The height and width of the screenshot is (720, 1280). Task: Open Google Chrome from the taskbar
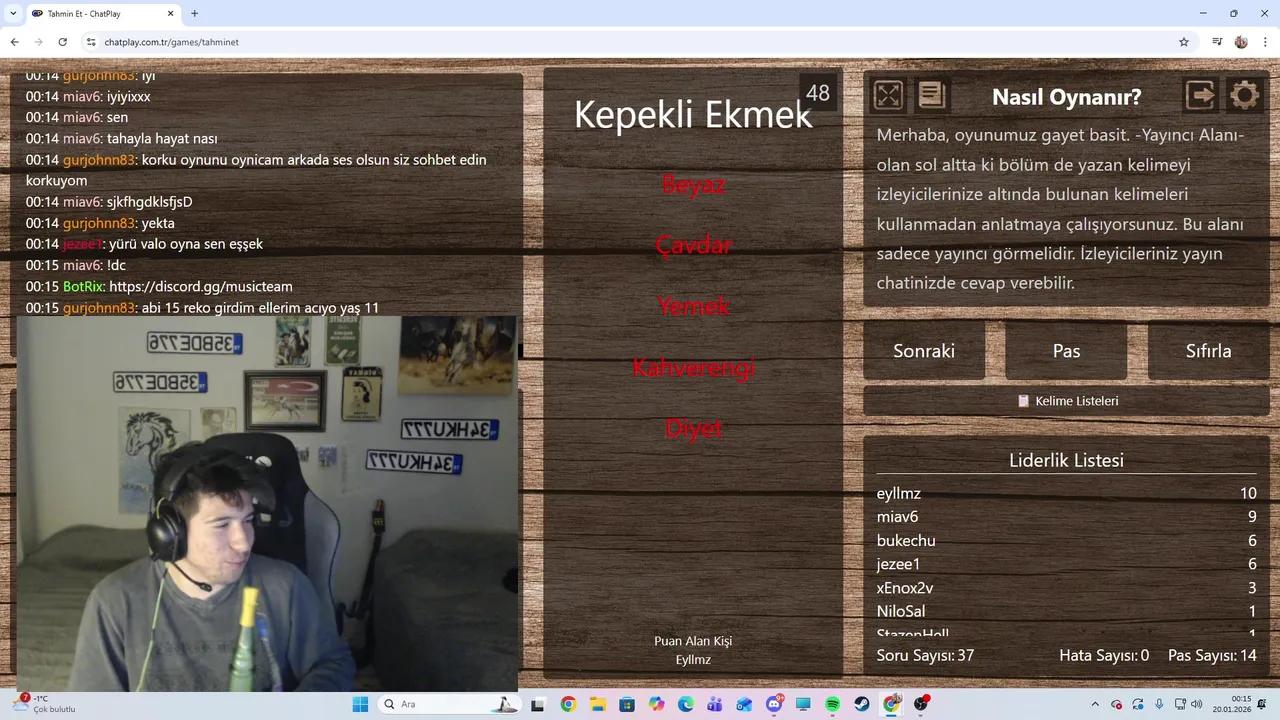point(568,704)
